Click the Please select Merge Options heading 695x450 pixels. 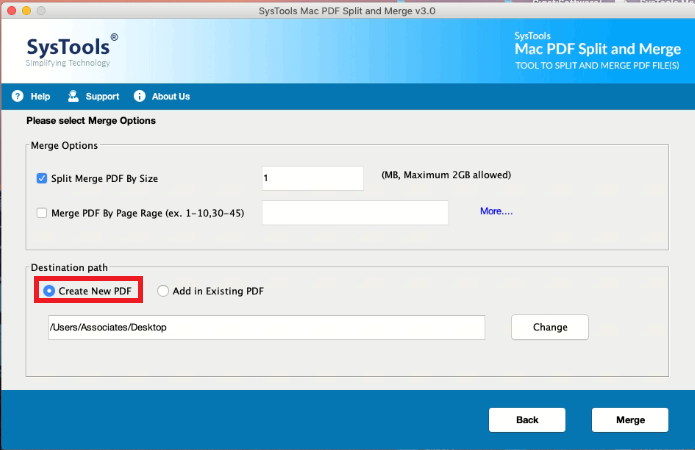(x=91, y=121)
